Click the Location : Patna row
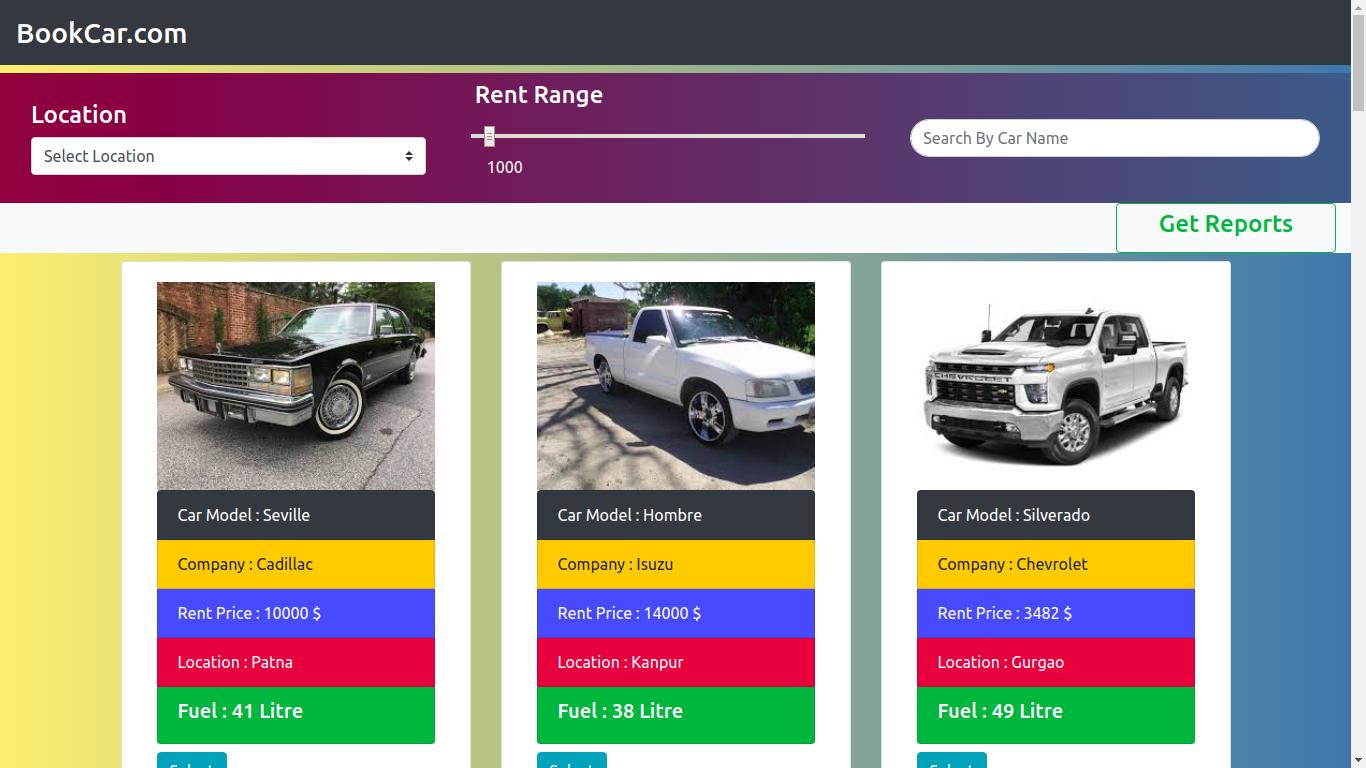The image size is (1366, 768). coord(296,662)
